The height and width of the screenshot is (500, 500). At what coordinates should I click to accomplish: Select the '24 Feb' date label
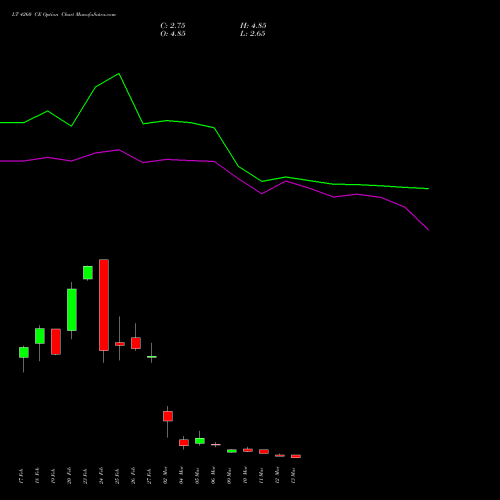[101, 476]
